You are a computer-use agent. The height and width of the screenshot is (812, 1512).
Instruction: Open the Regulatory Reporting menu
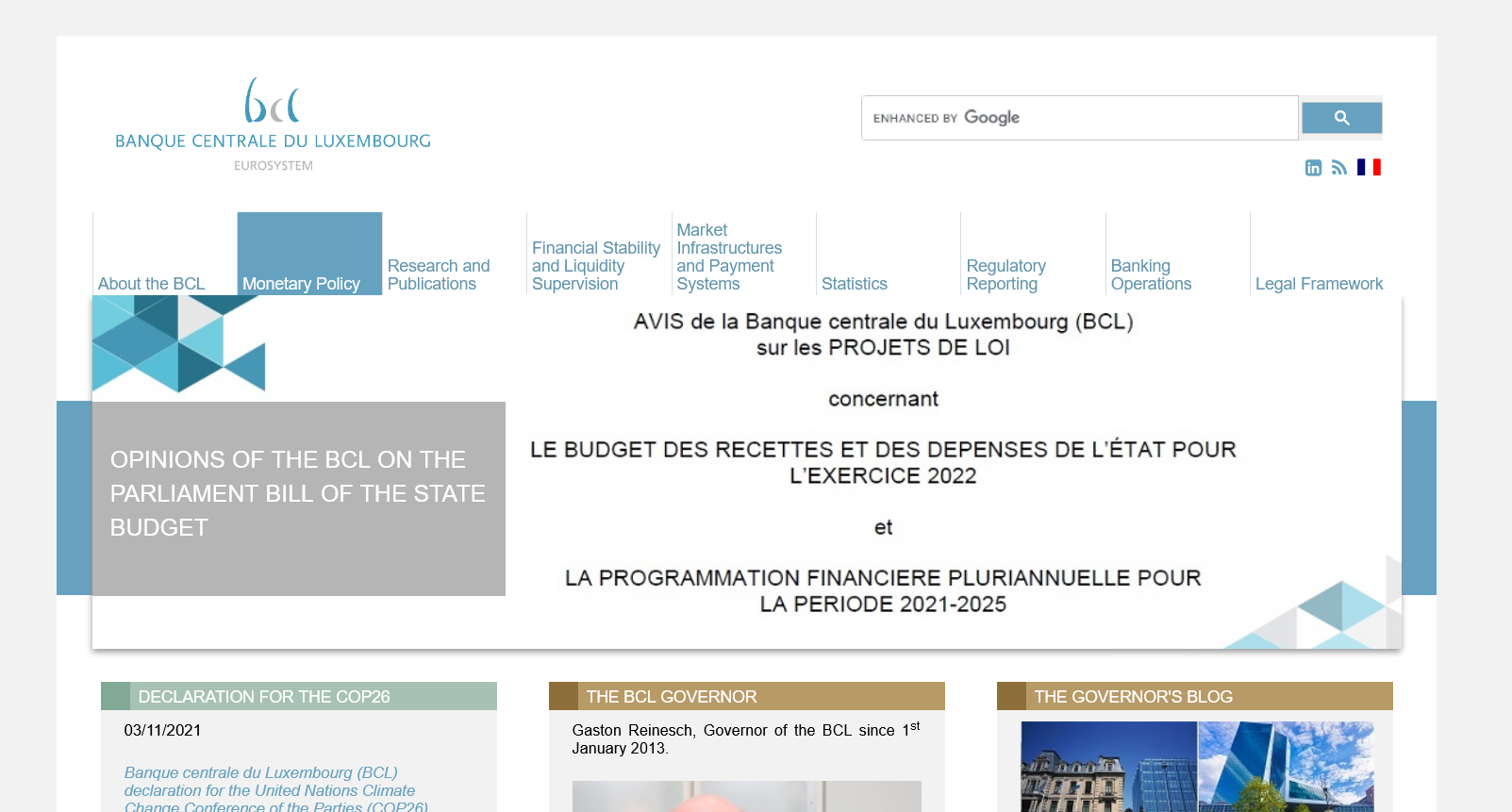pos(1005,274)
